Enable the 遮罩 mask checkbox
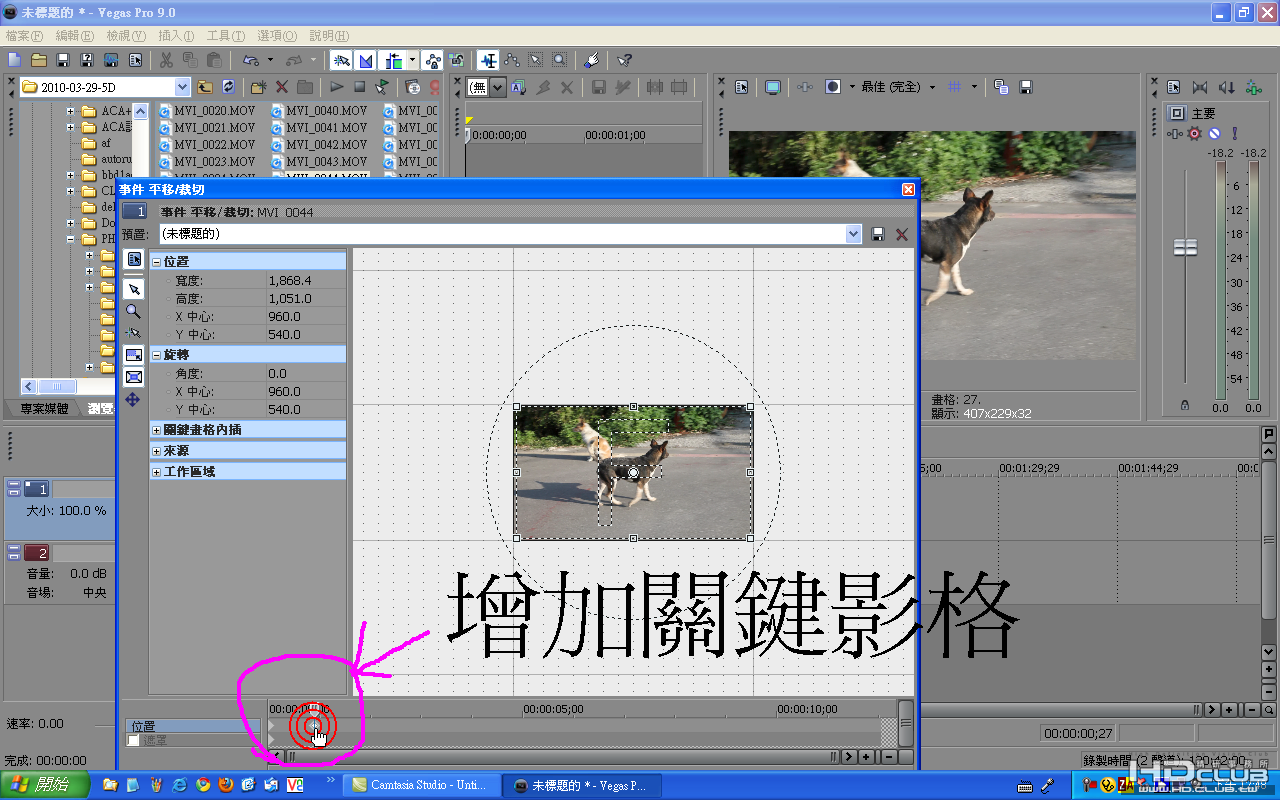This screenshot has height=800, width=1280. coord(134,741)
